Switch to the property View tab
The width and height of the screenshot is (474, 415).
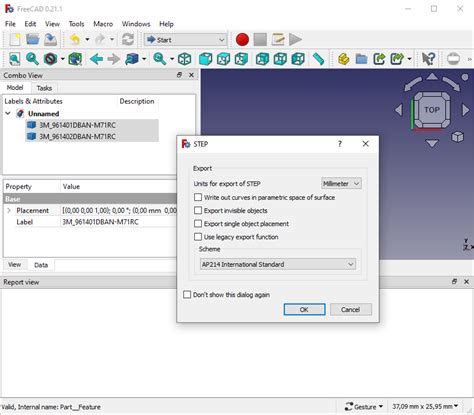(x=14, y=265)
